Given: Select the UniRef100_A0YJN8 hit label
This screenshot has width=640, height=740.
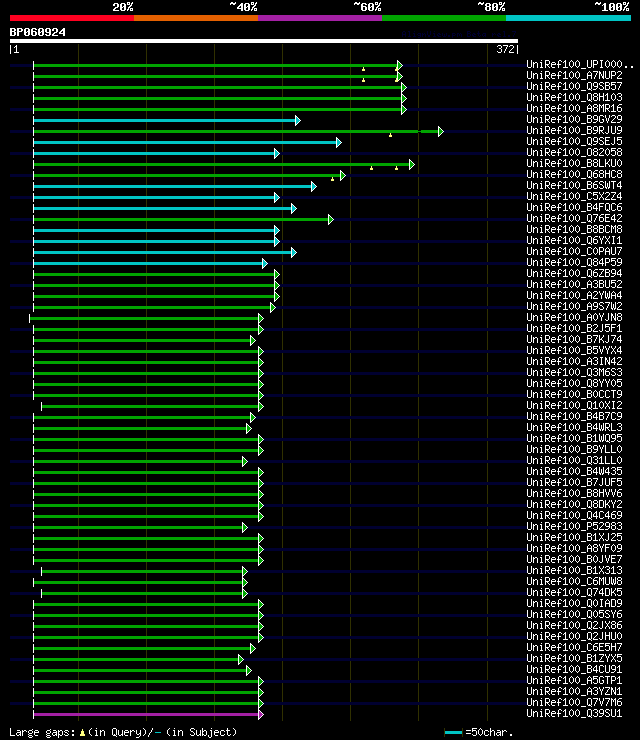Looking at the screenshot, I should coord(574,318).
